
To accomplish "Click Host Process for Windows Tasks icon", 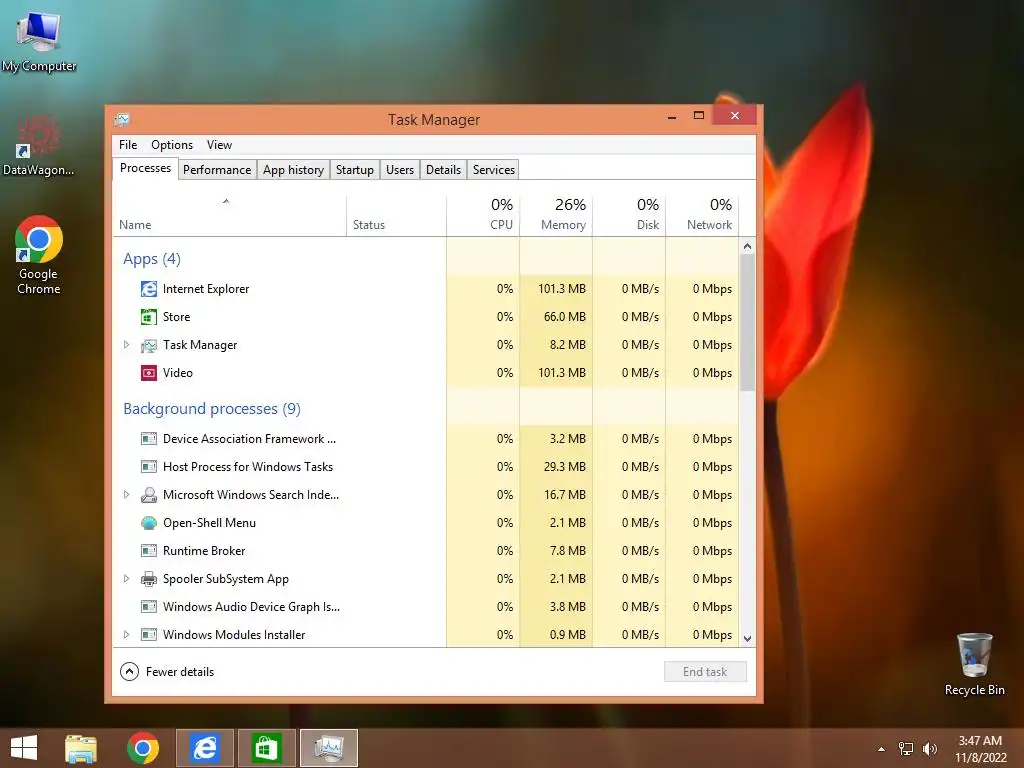I will click(149, 467).
